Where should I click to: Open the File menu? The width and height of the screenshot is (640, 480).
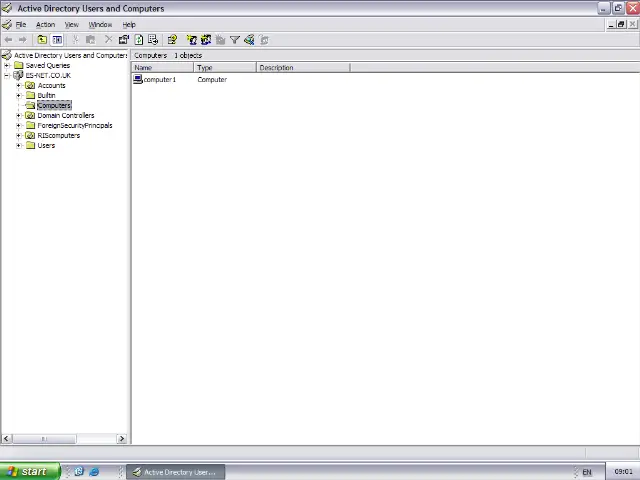[x=21, y=24]
